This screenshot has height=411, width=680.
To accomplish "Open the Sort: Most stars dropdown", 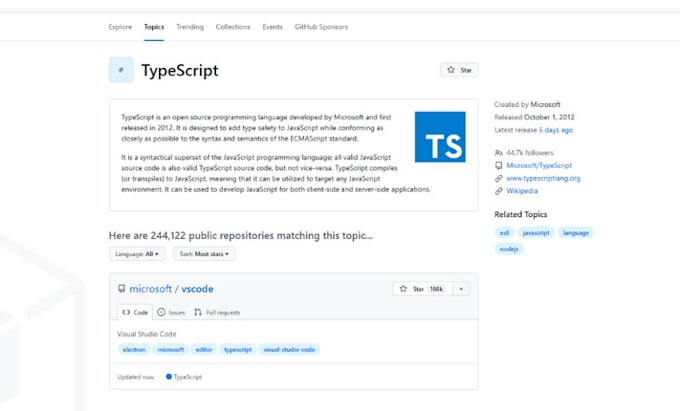I will pyautogui.click(x=204, y=254).
